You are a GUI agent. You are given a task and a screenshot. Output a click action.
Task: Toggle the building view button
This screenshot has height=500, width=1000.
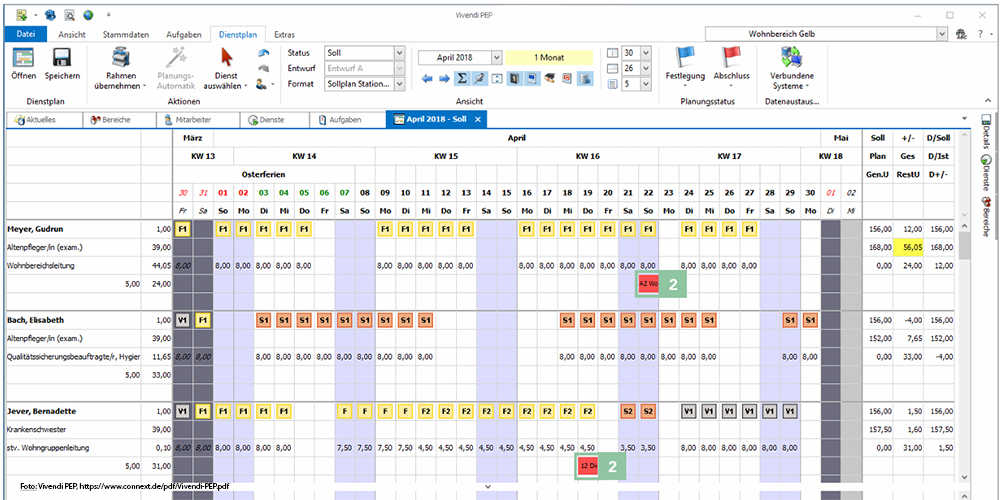585,78
